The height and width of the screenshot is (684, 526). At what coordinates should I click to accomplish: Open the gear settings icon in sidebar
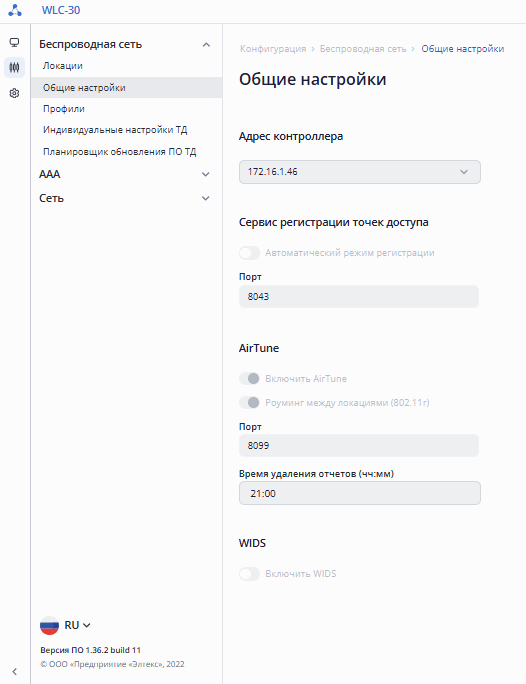pos(14,93)
